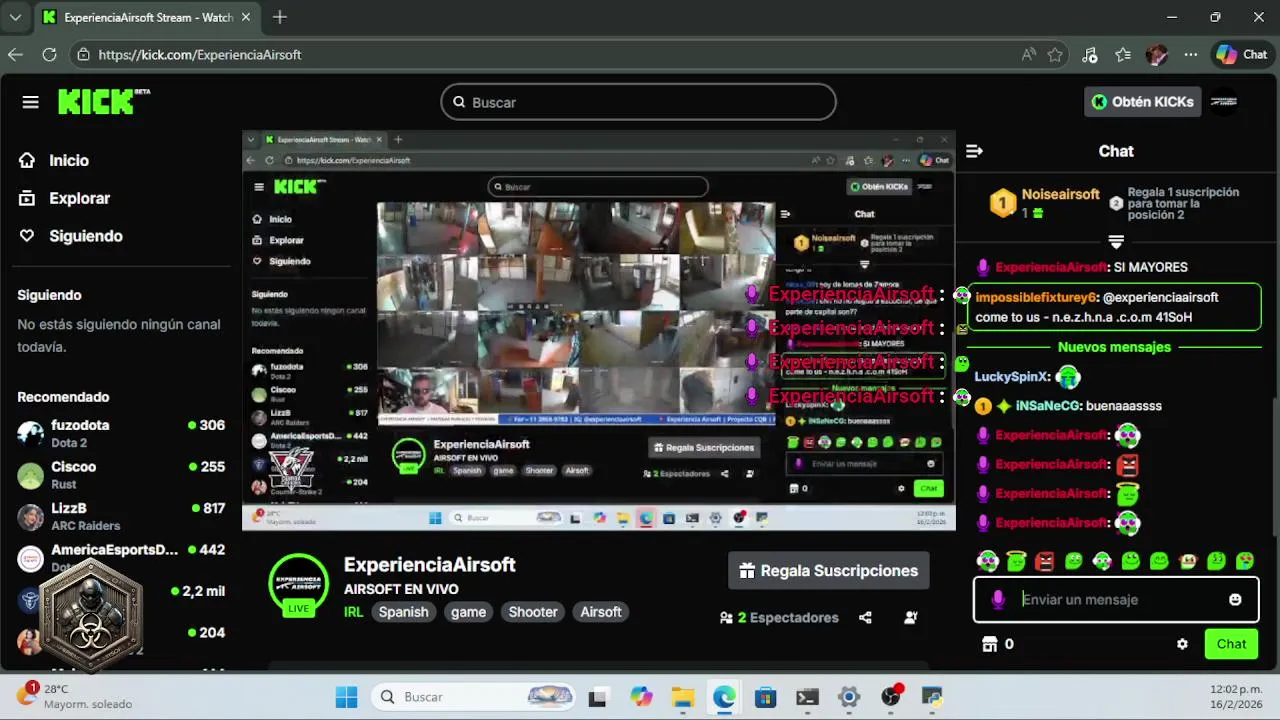Select the Airsoft tag
This screenshot has height=720, width=1280.
click(x=601, y=612)
